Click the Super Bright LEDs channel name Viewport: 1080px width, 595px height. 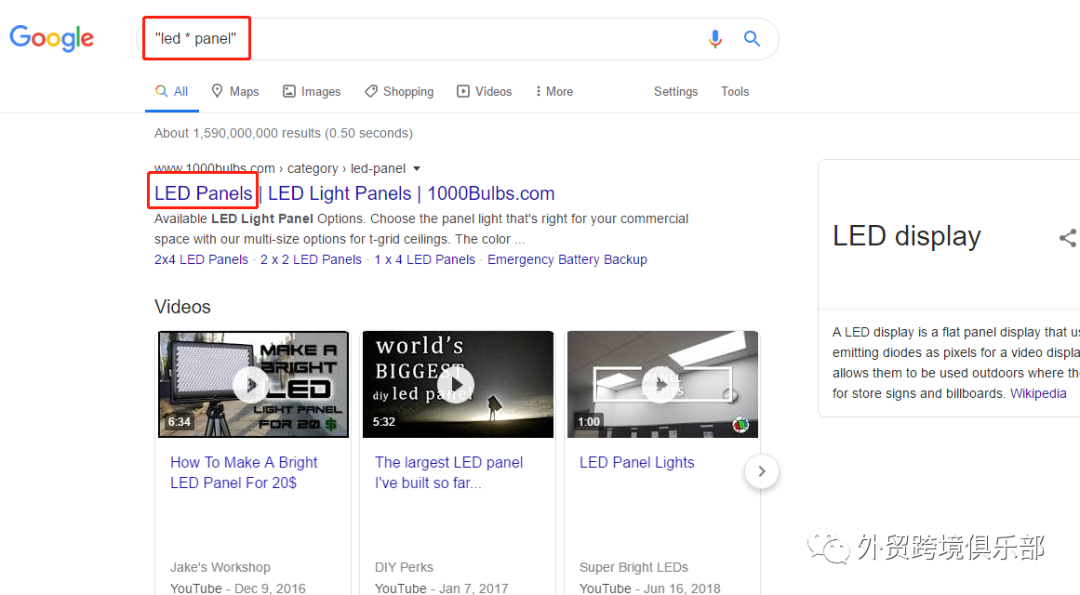click(634, 567)
